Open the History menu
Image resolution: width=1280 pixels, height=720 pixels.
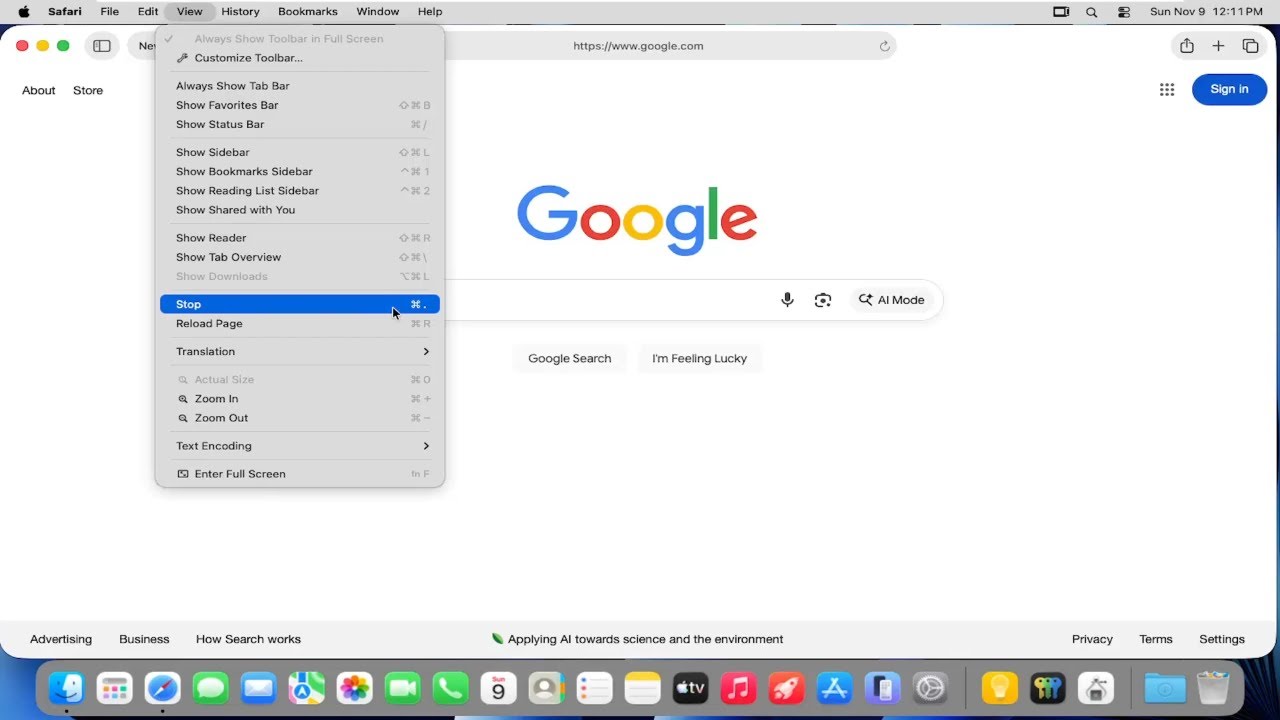click(x=240, y=12)
